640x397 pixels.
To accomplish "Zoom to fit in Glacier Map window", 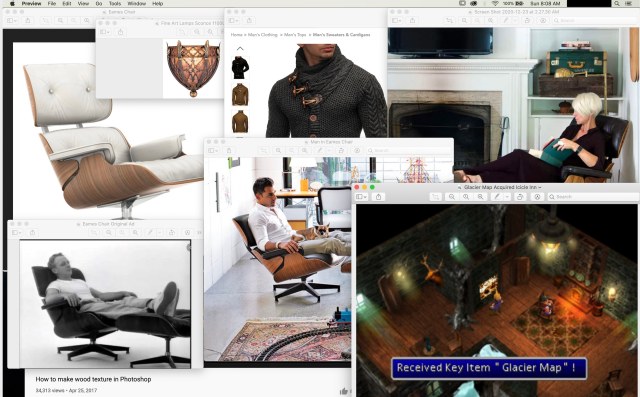I will pyautogui.click(x=466, y=197).
